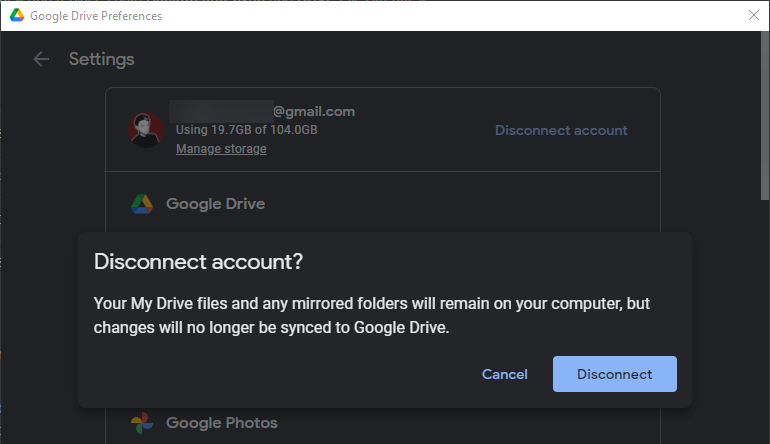Click the account profile avatar picture
This screenshot has width=770, height=444.
[146, 130]
